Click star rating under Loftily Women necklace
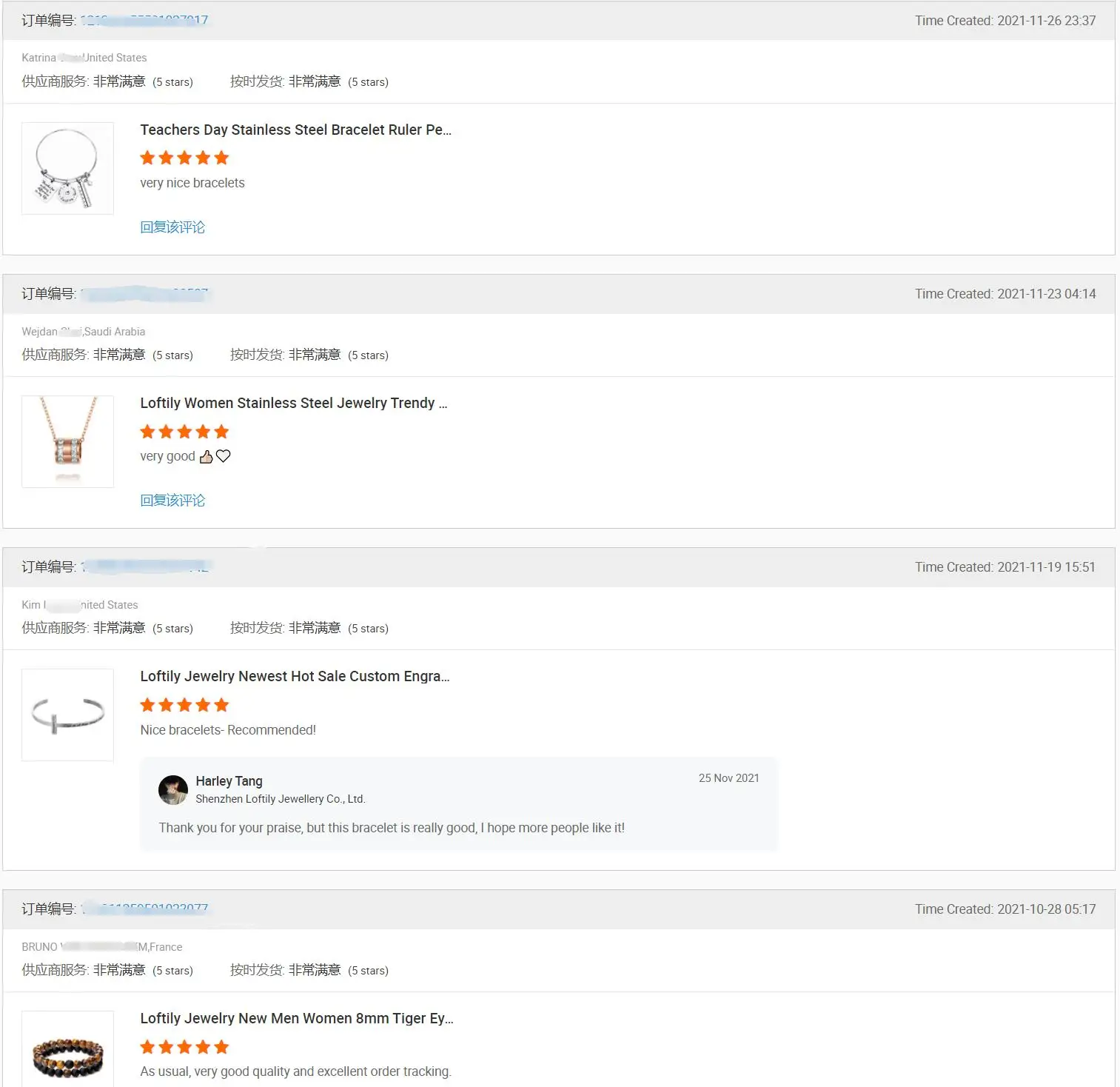The image size is (1120, 1087). [x=184, y=432]
